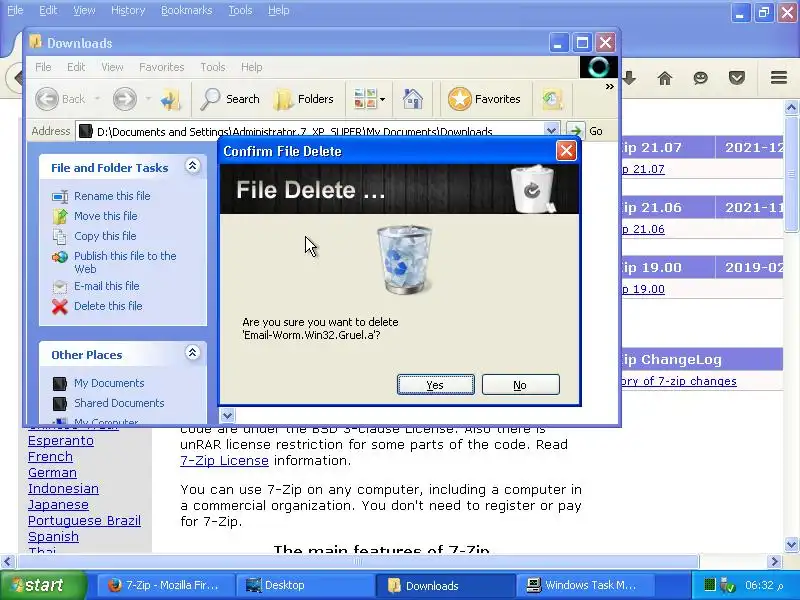
Task: Click the History icon in Explorer toolbar
Action: coord(552,98)
